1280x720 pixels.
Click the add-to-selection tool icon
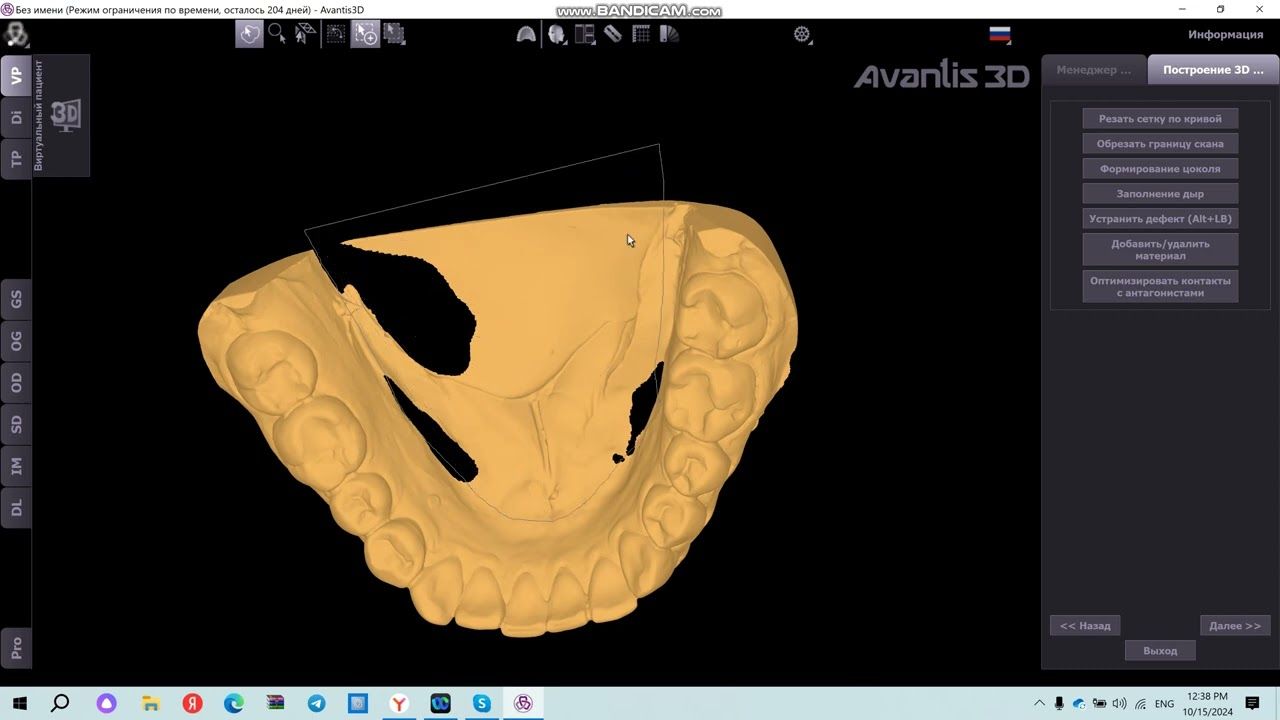[365, 34]
